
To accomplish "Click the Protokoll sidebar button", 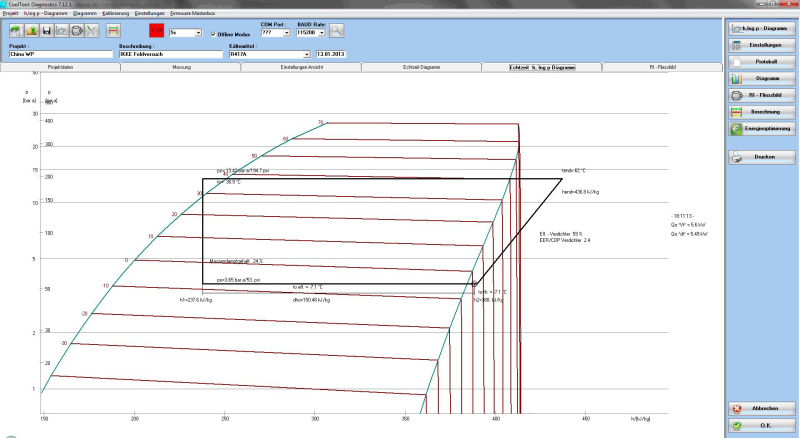I will pyautogui.click(x=761, y=62).
